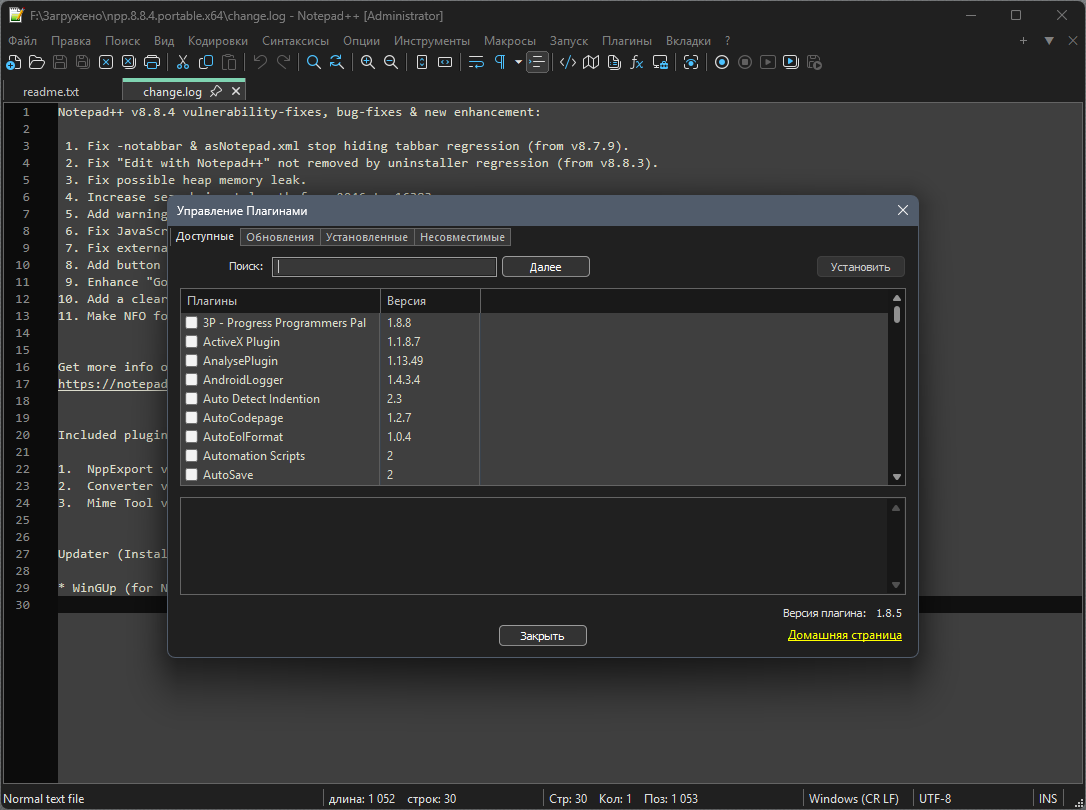Switch to the readme.txt document tab
The image size is (1086, 810).
[x=51, y=91]
